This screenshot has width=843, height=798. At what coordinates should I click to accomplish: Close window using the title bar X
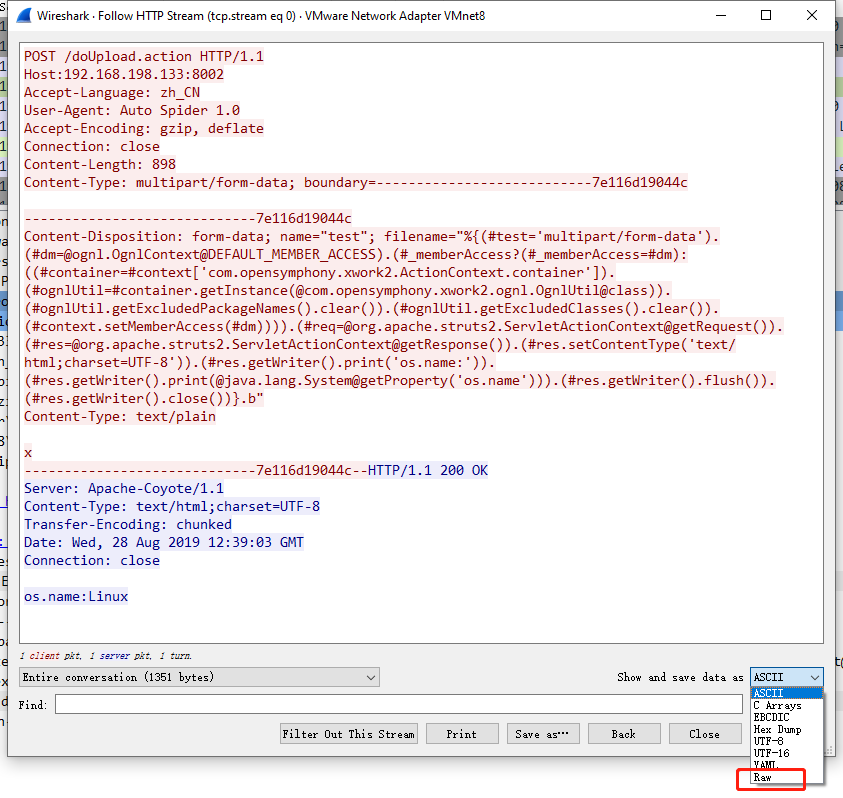click(812, 16)
